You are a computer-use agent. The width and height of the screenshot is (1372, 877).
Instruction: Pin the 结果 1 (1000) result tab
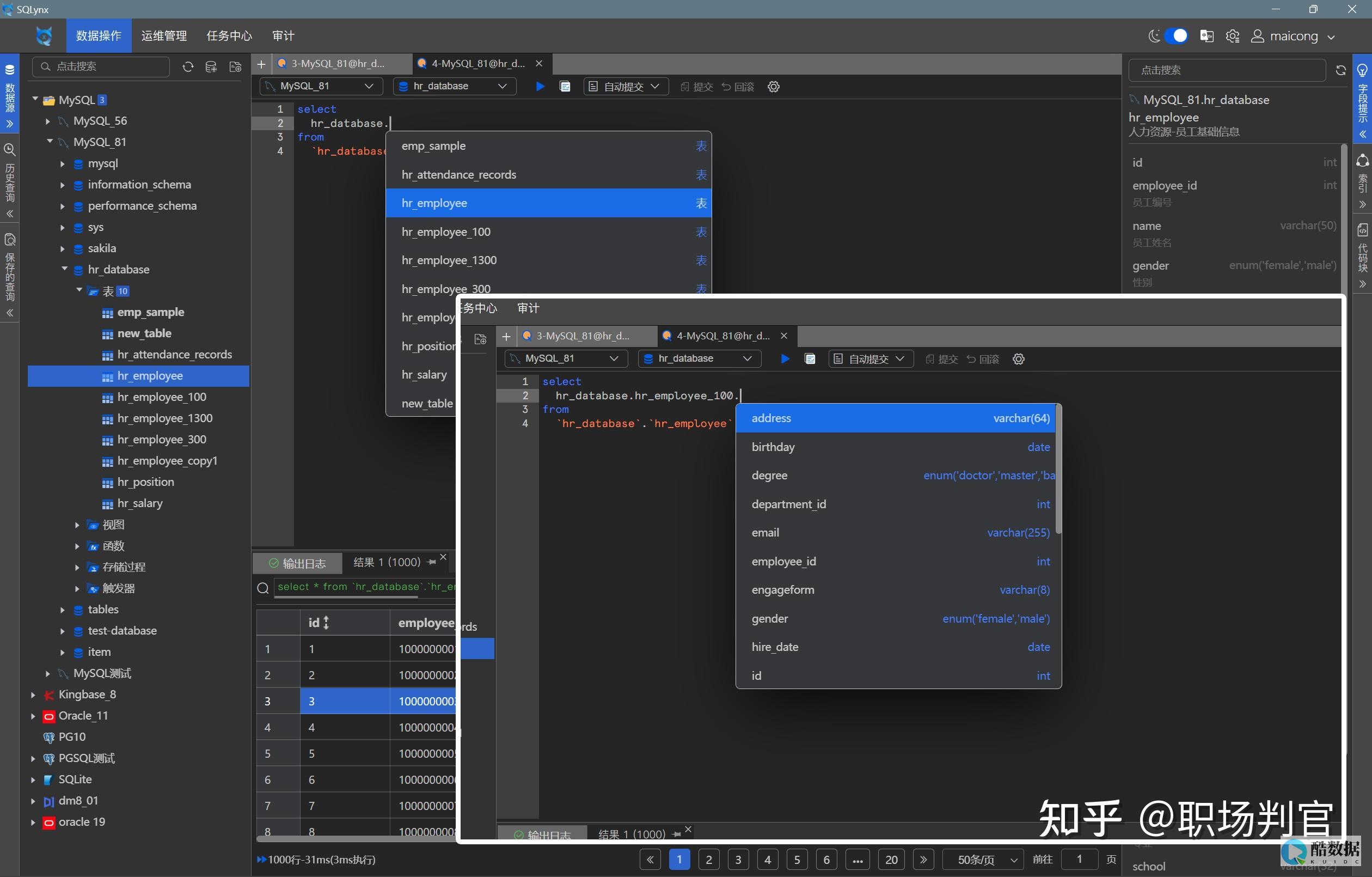(x=431, y=562)
